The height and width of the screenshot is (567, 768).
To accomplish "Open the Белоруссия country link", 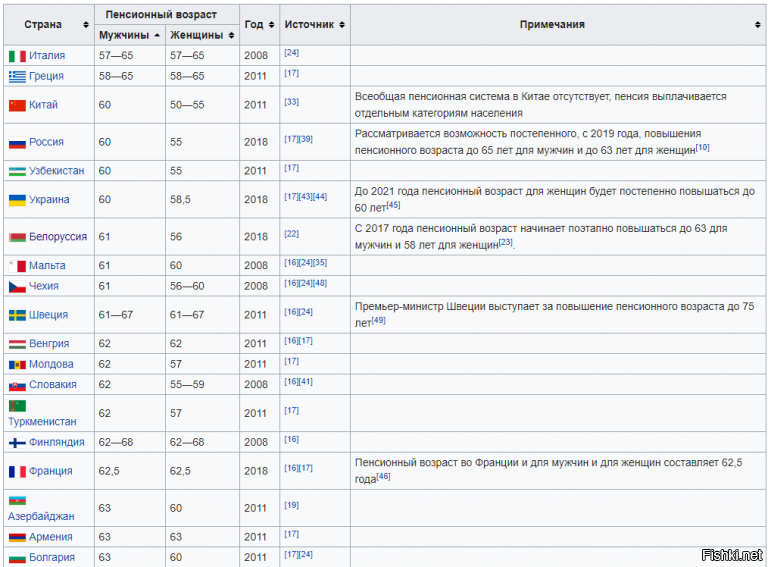I will [x=58, y=237].
